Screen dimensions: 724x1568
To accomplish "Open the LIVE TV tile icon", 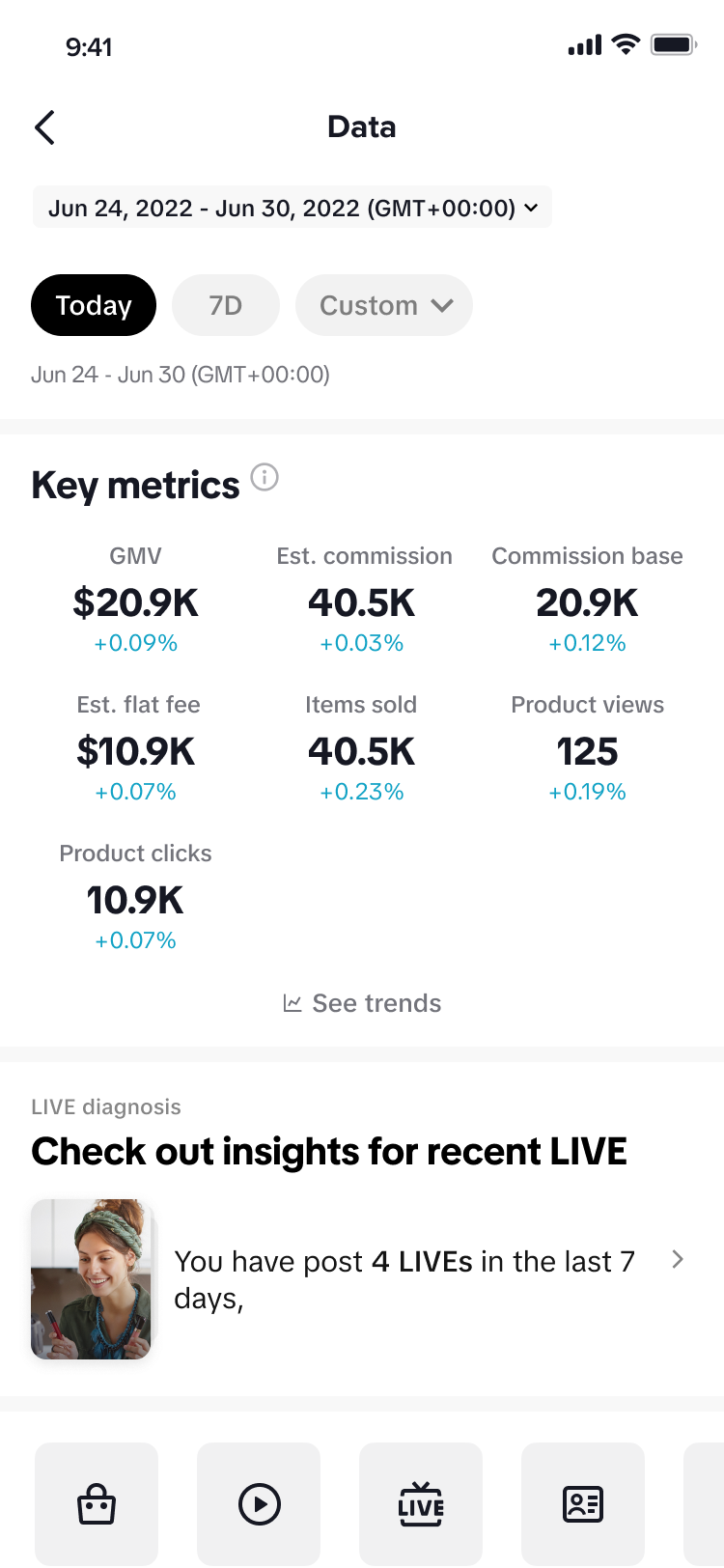I will pos(421,1503).
